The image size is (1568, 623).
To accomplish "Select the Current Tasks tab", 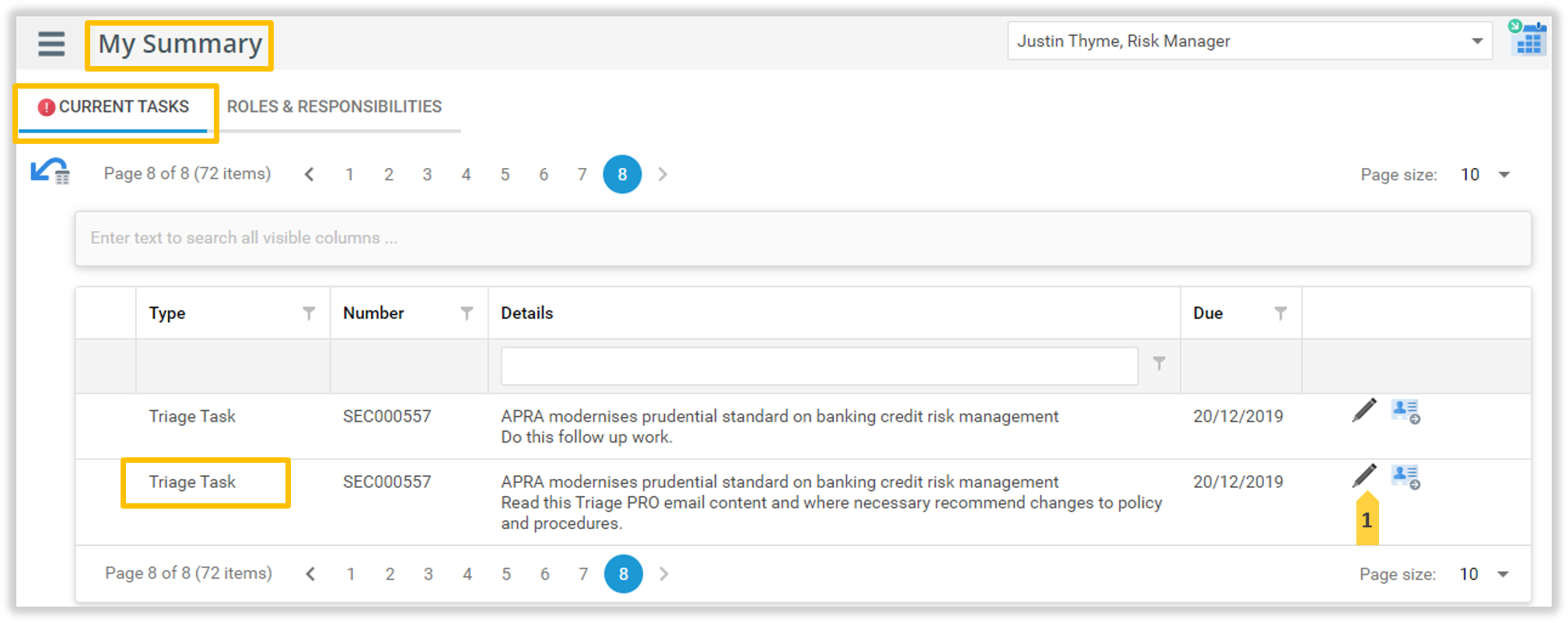I will [115, 107].
